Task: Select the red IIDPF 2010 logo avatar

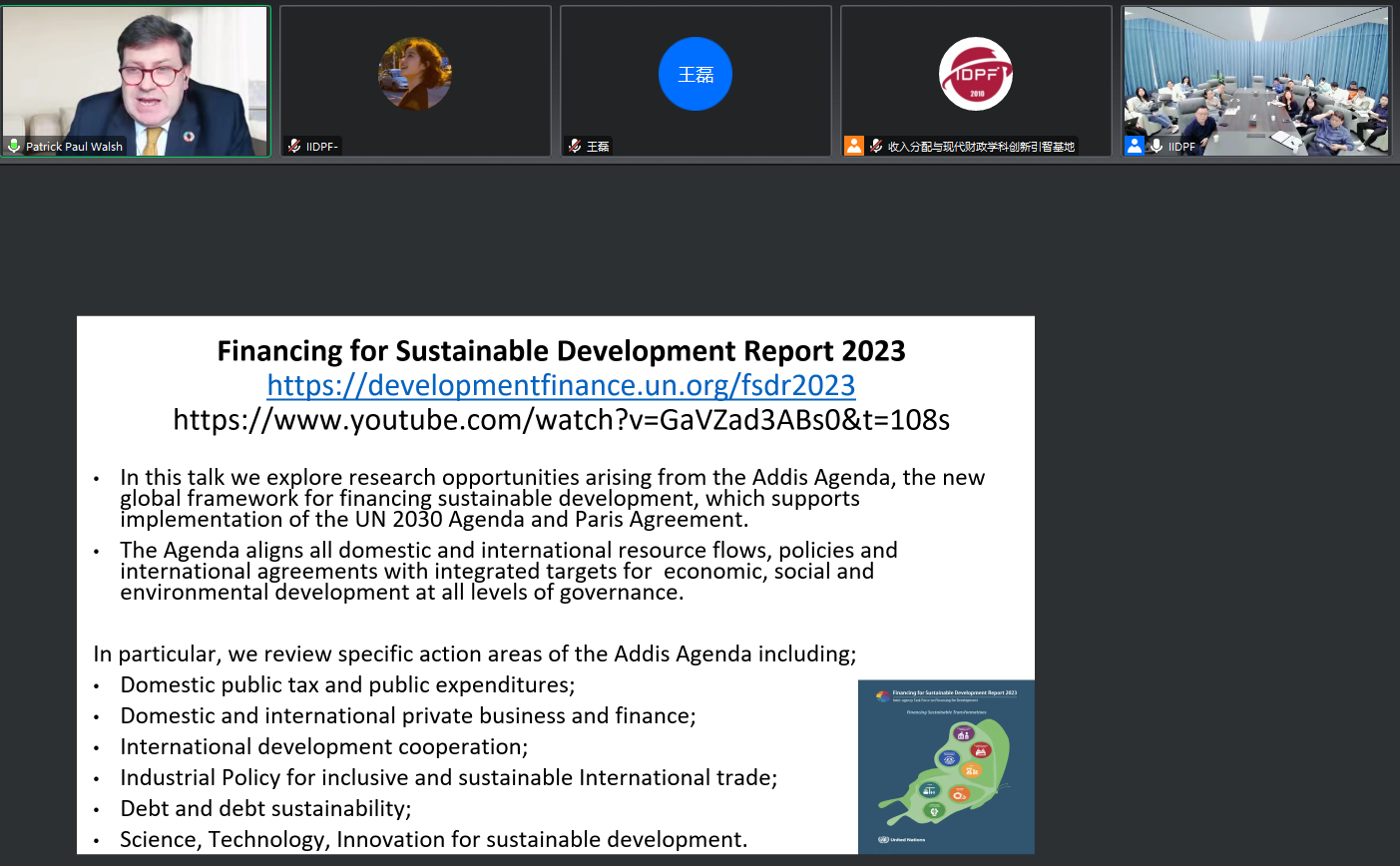Action: (x=976, y=74)
